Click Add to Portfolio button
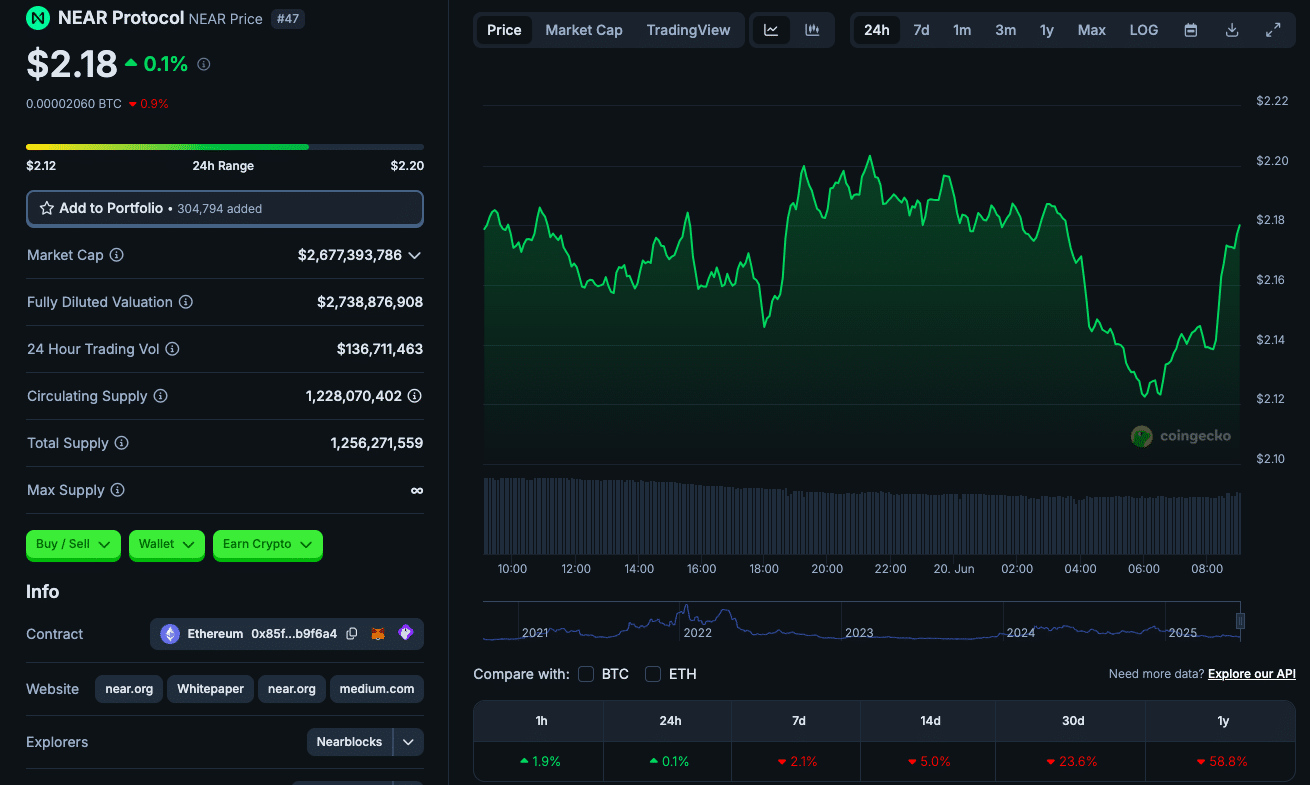 225,209
